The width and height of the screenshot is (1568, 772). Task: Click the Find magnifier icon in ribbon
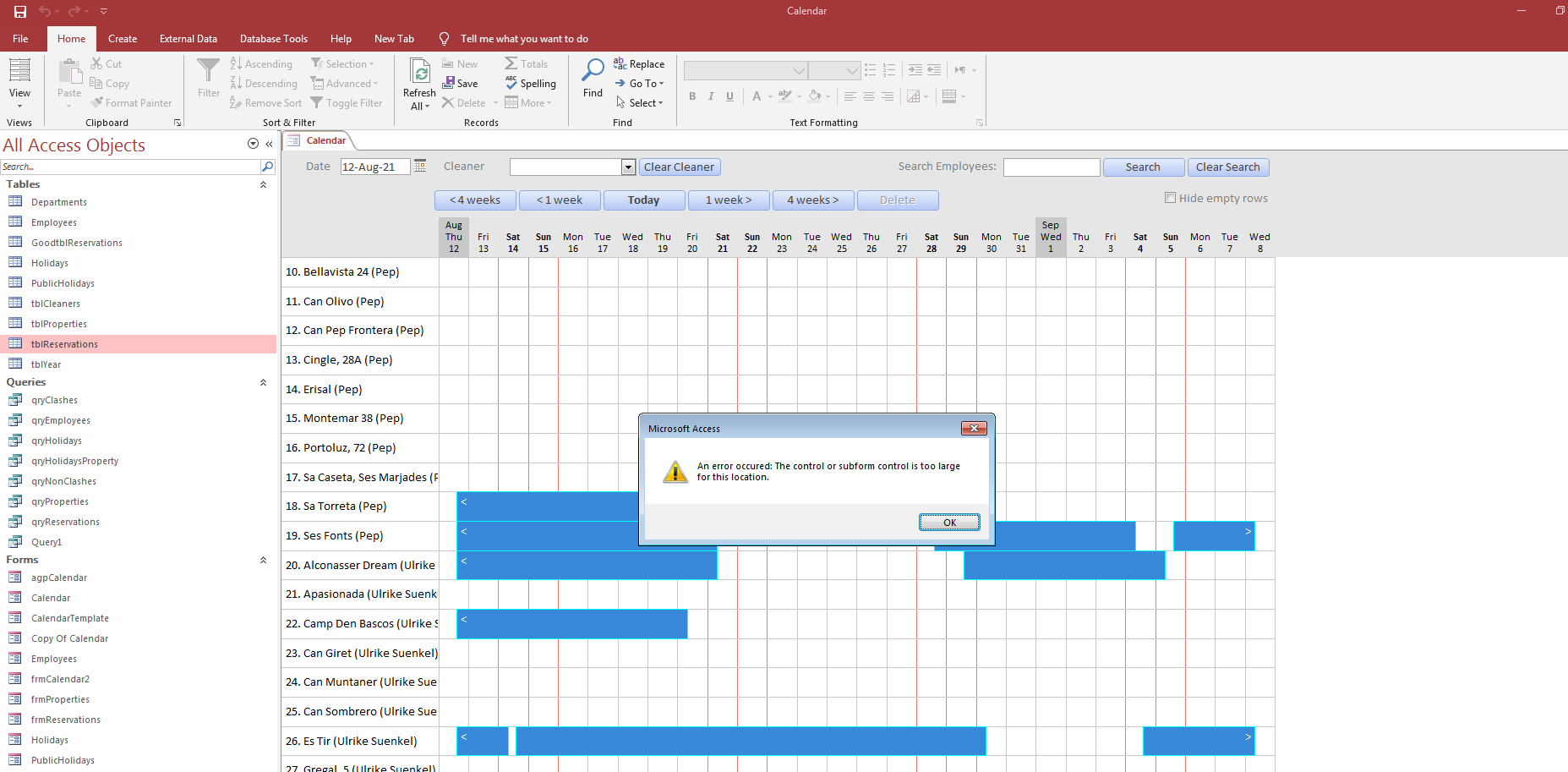pos(593,71)
